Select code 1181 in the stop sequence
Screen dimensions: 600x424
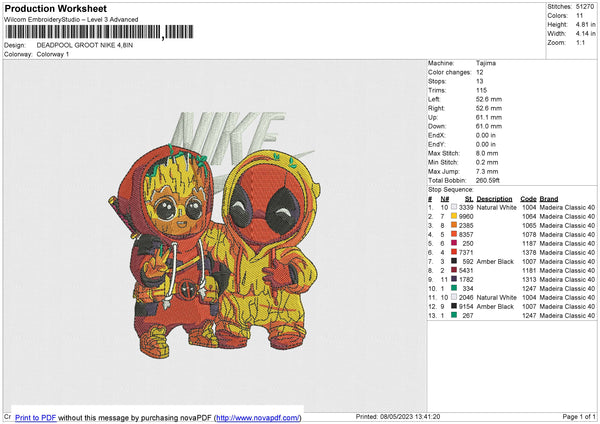[x=529, y=270]
